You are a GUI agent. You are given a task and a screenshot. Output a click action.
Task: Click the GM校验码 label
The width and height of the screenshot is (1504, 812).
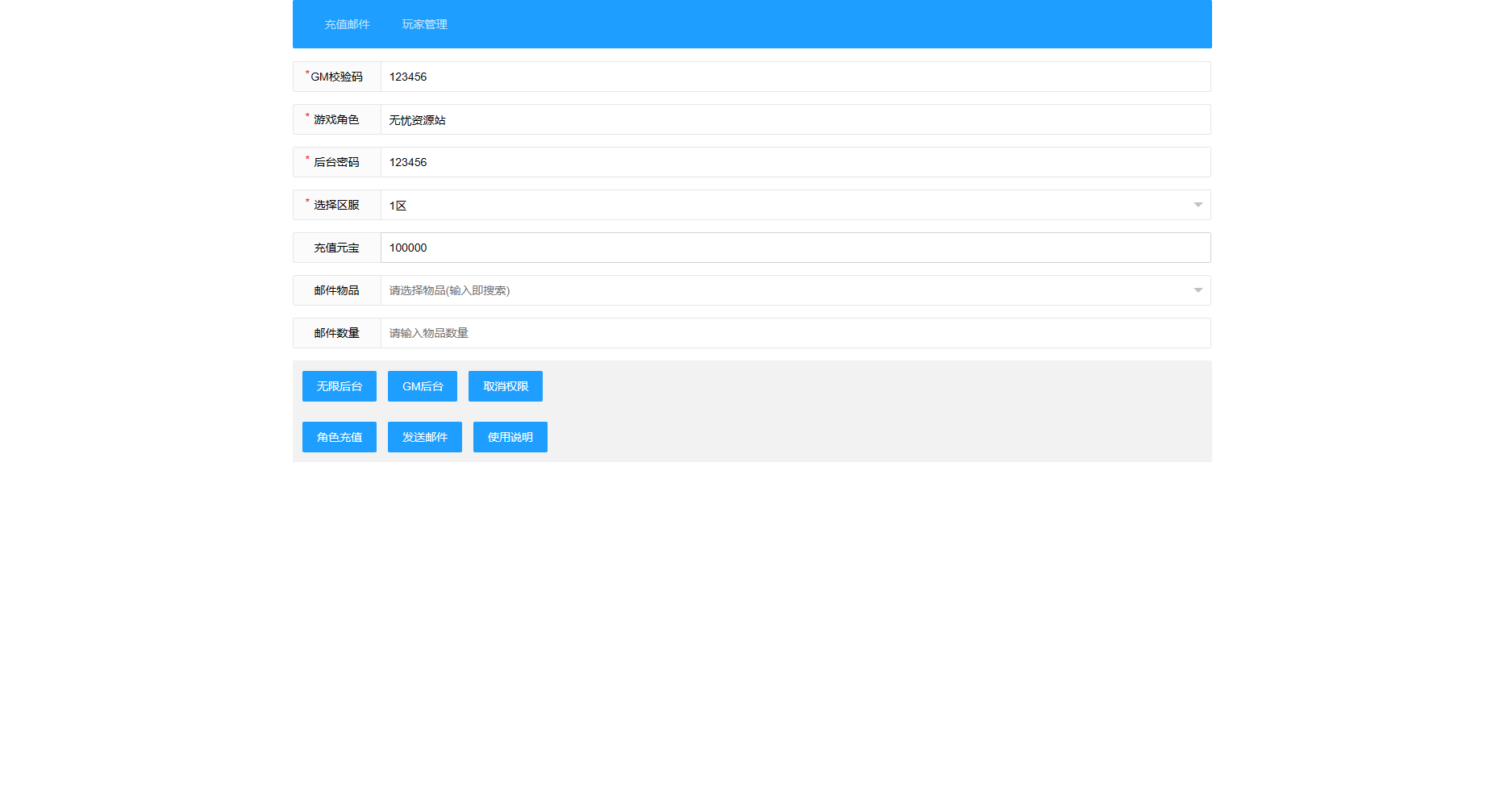point(336,77)
